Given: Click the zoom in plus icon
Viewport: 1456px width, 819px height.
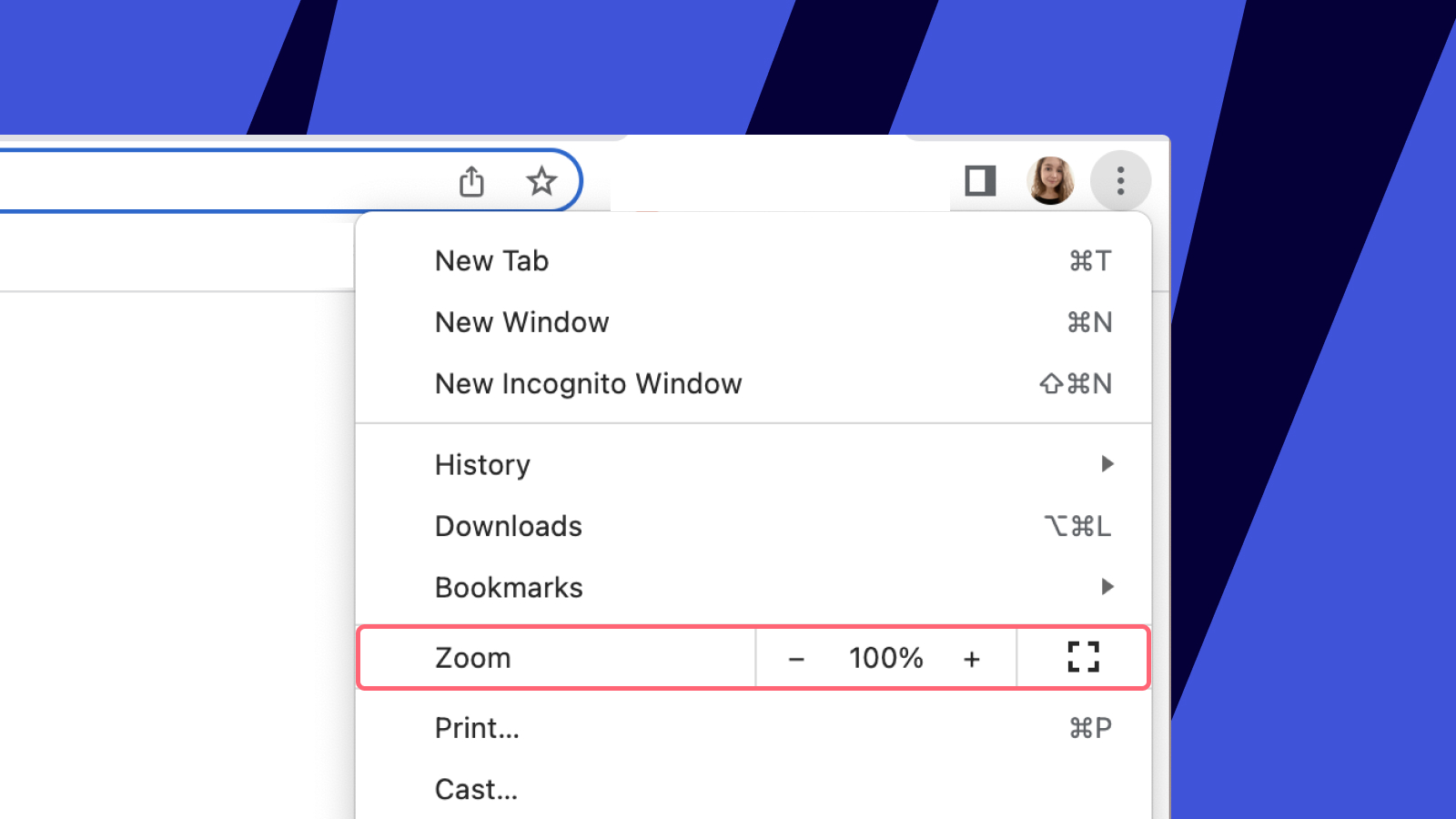Looking at the screenshot, I should point(972,658).
